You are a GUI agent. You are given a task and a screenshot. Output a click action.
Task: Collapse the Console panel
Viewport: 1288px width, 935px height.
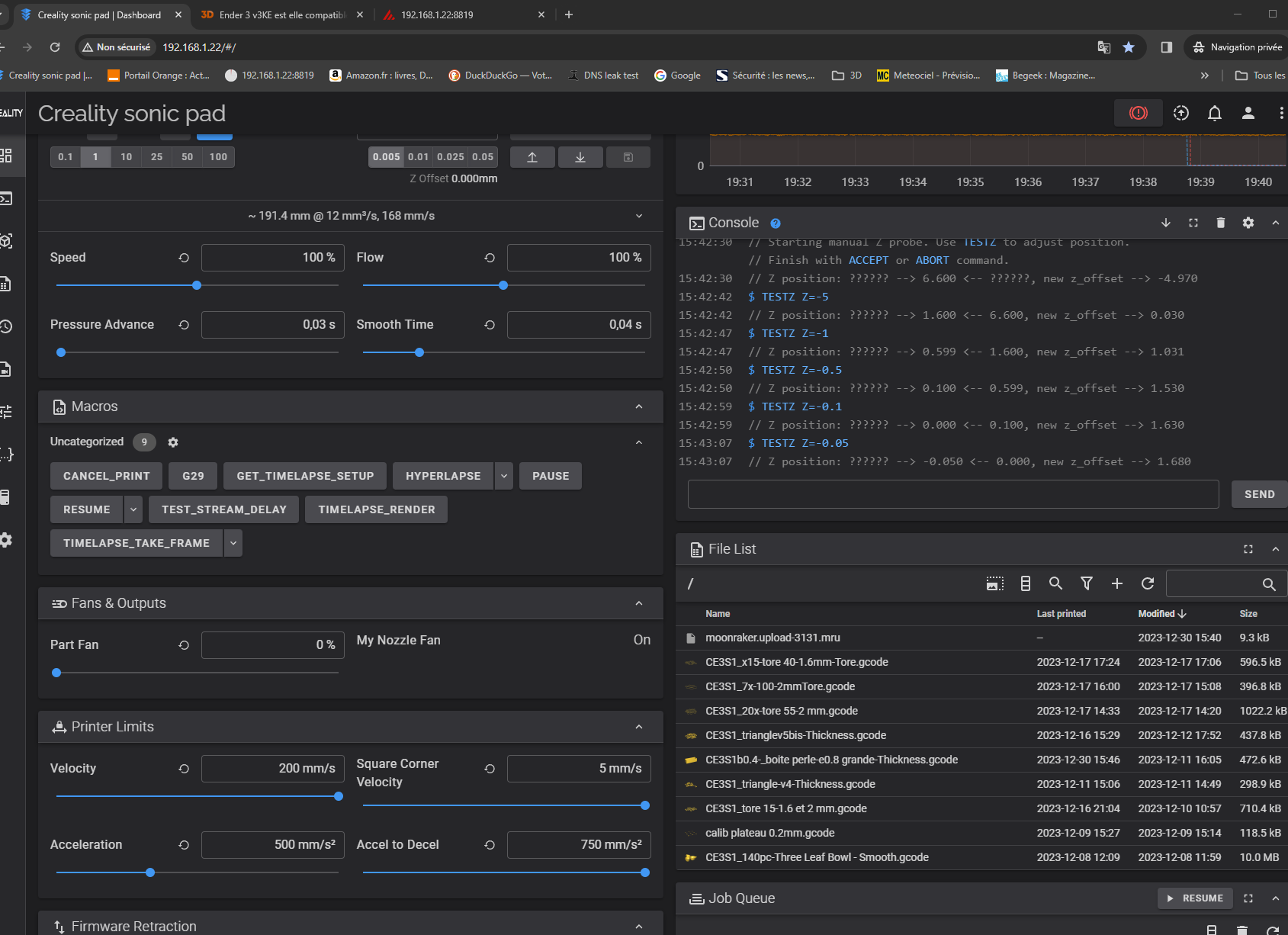pyautogui.click(x=1275, y=223)
